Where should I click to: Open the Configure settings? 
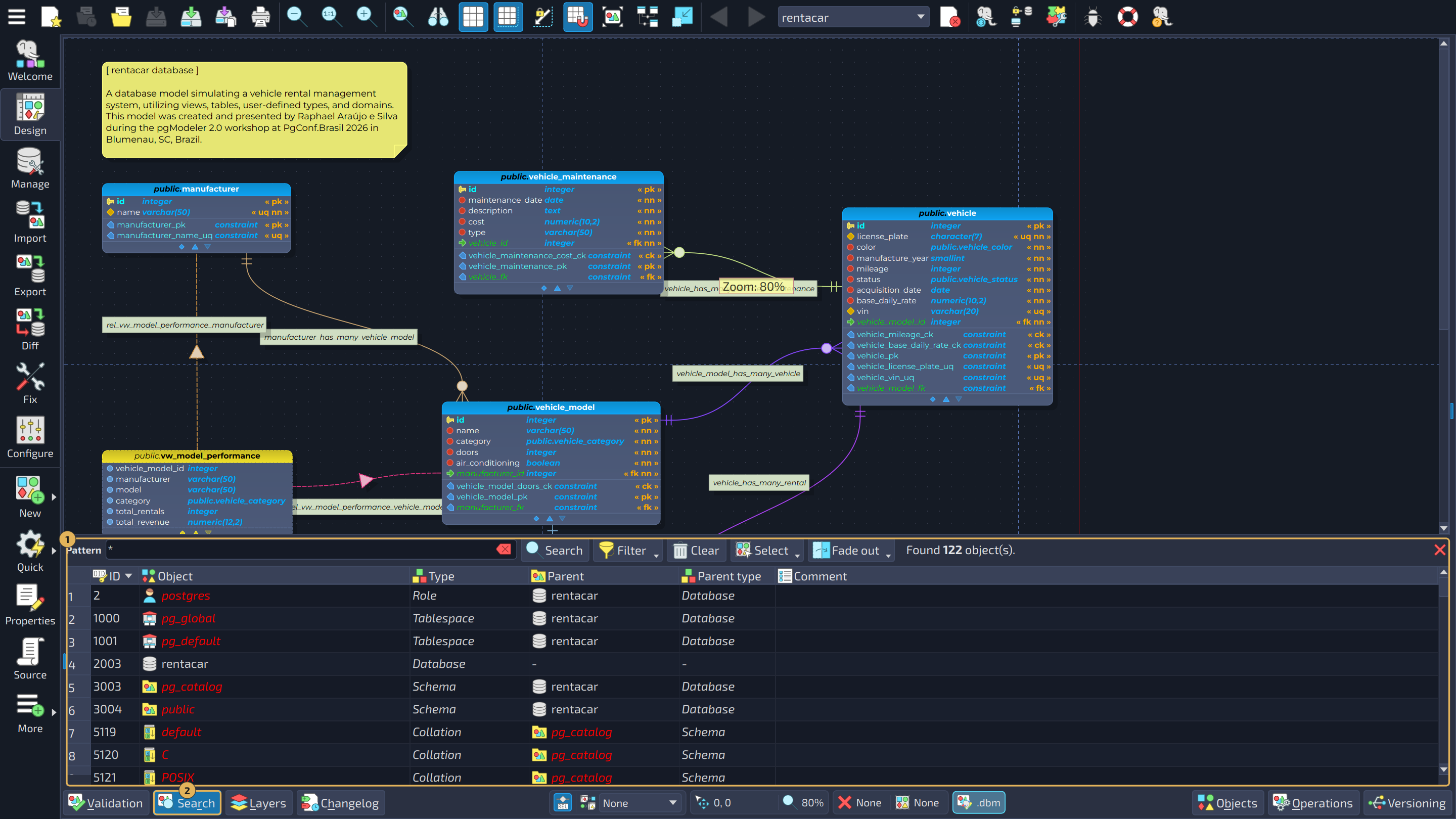(x=30, y=437)
